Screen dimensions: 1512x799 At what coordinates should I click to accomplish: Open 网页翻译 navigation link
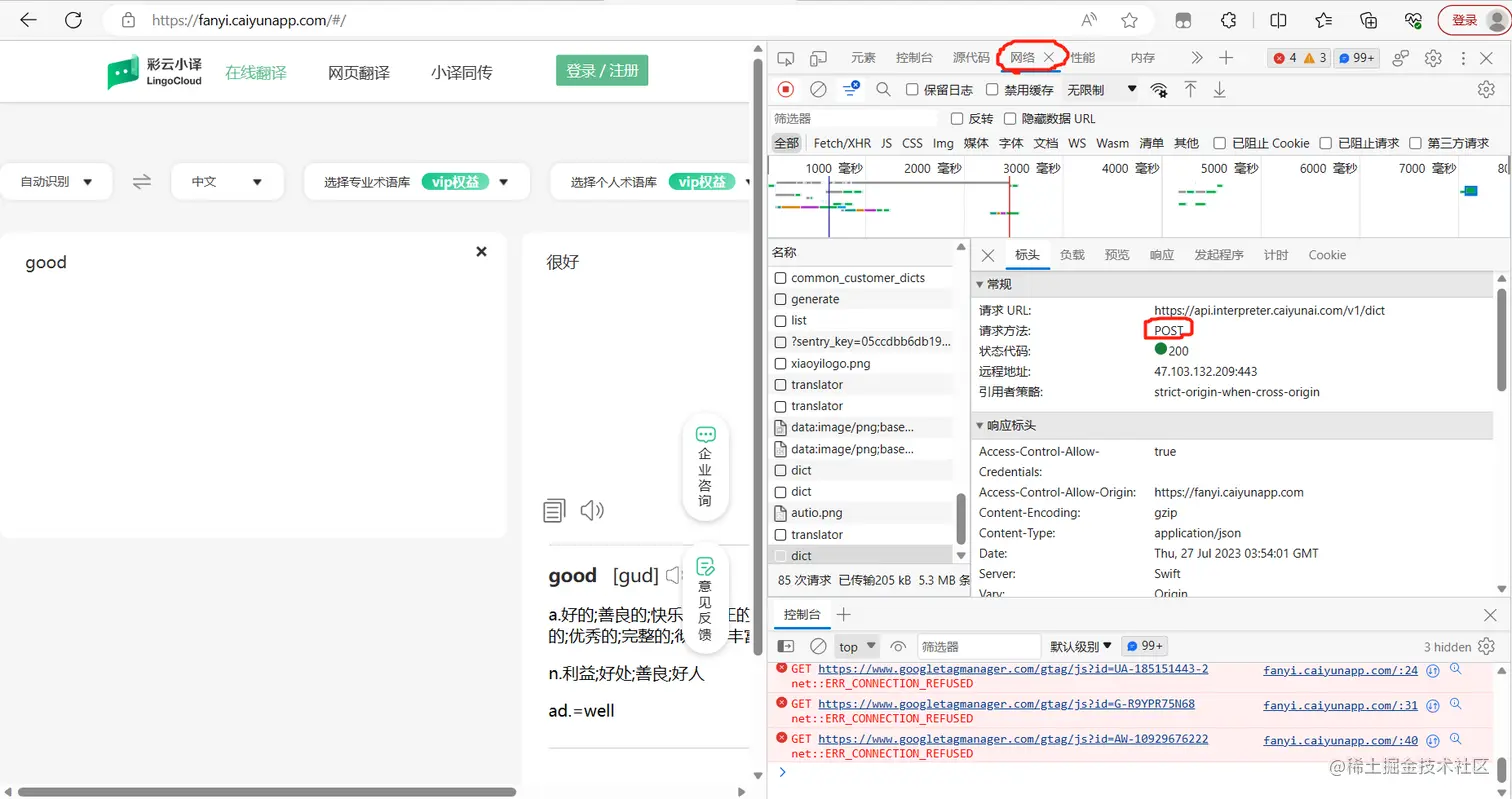click(359, 72)
